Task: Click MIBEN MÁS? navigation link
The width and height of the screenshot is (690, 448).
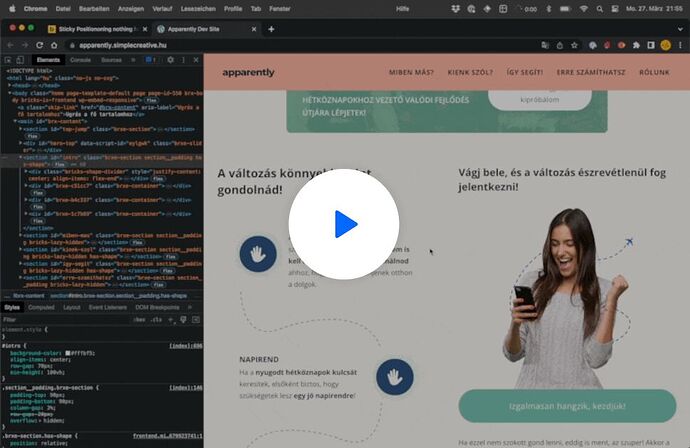Action: coord(411,72)
